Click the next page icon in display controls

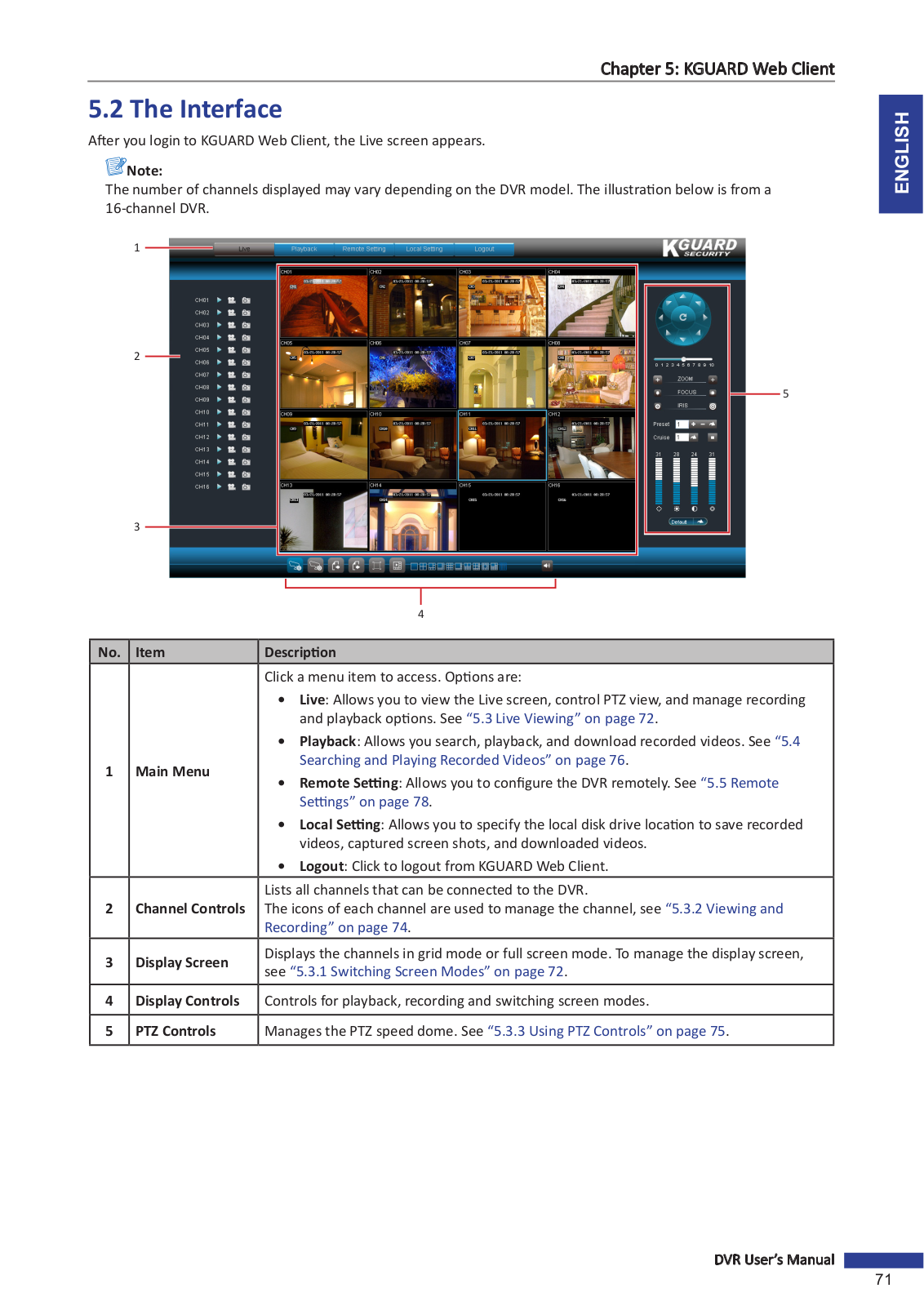pos(356,566)
